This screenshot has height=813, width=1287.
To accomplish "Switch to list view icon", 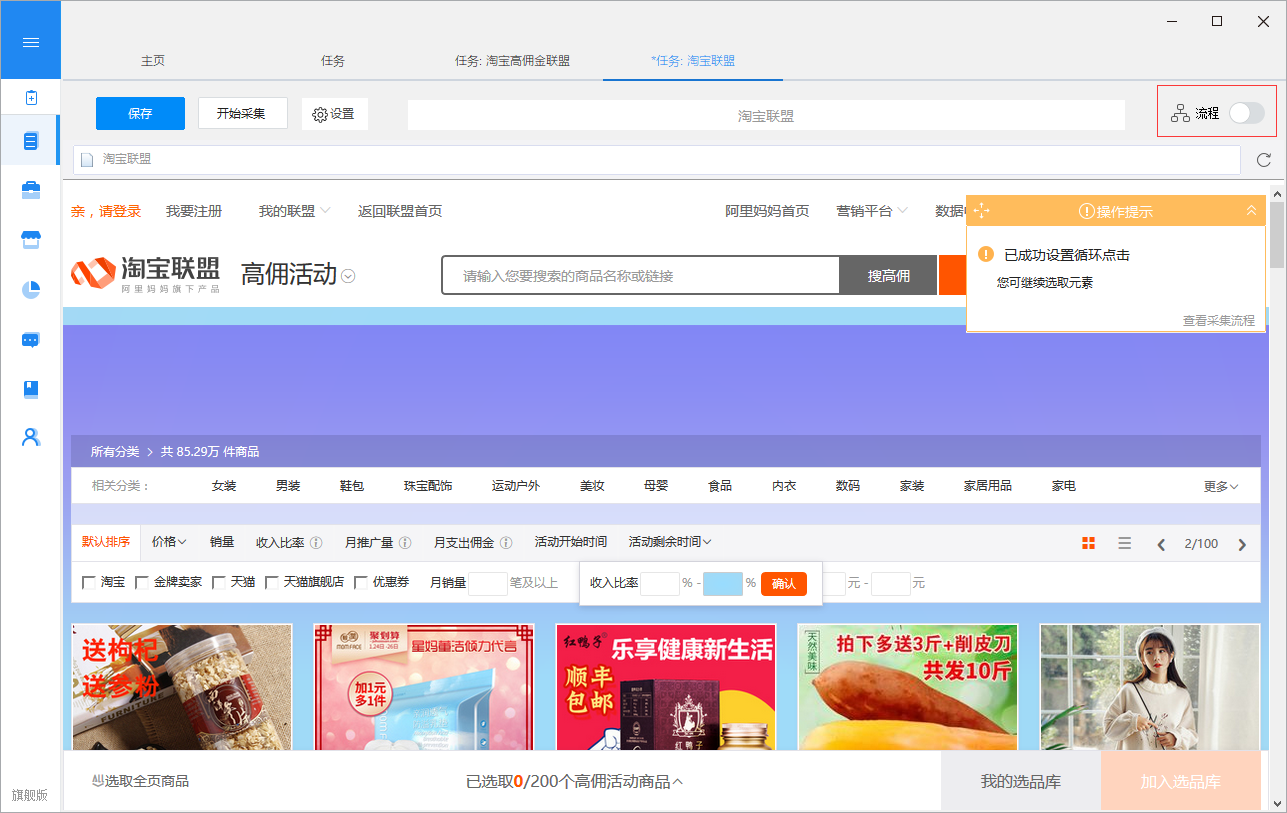I will pyautogui.click(x=1125, y=543).
